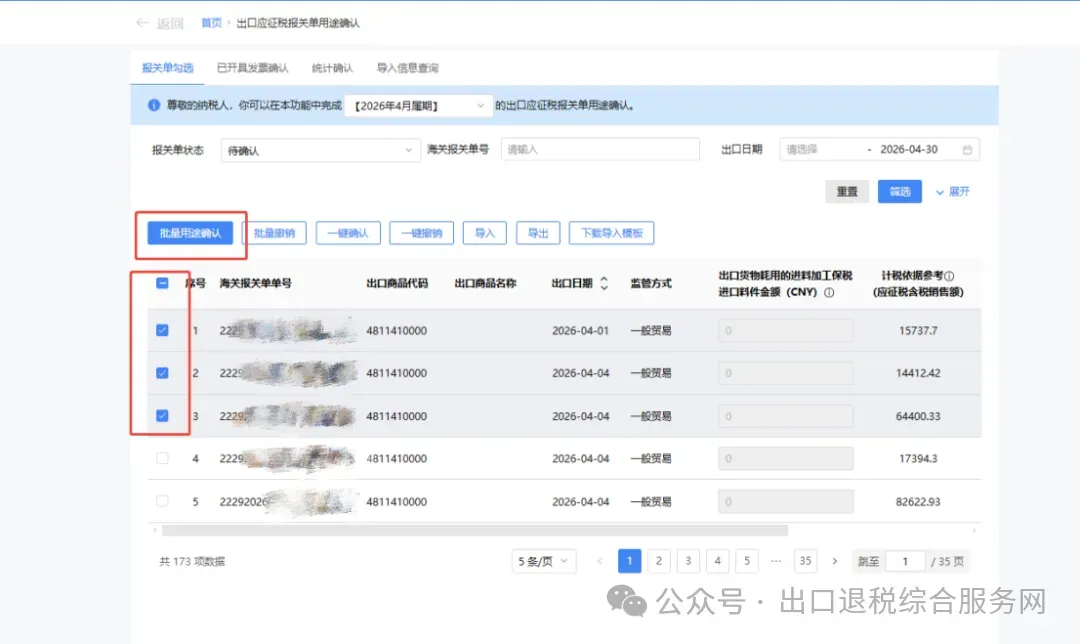Screen dimensions: 1080x644
Task: Click the horizontal scrollbar under the table
Action: coord(475,531)
